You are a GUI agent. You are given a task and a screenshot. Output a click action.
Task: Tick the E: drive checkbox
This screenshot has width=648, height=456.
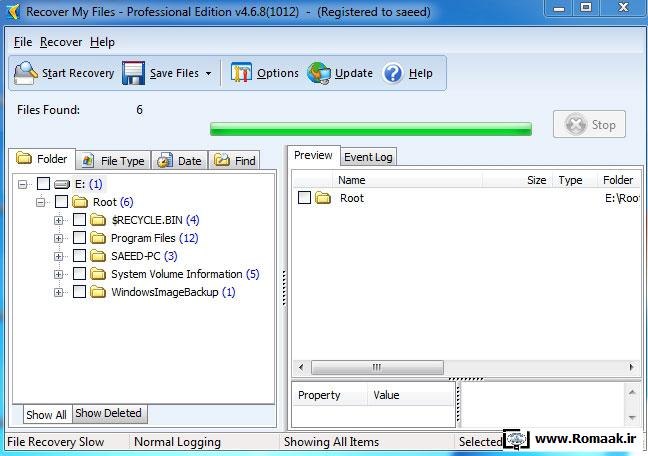[x=43, y=184]
